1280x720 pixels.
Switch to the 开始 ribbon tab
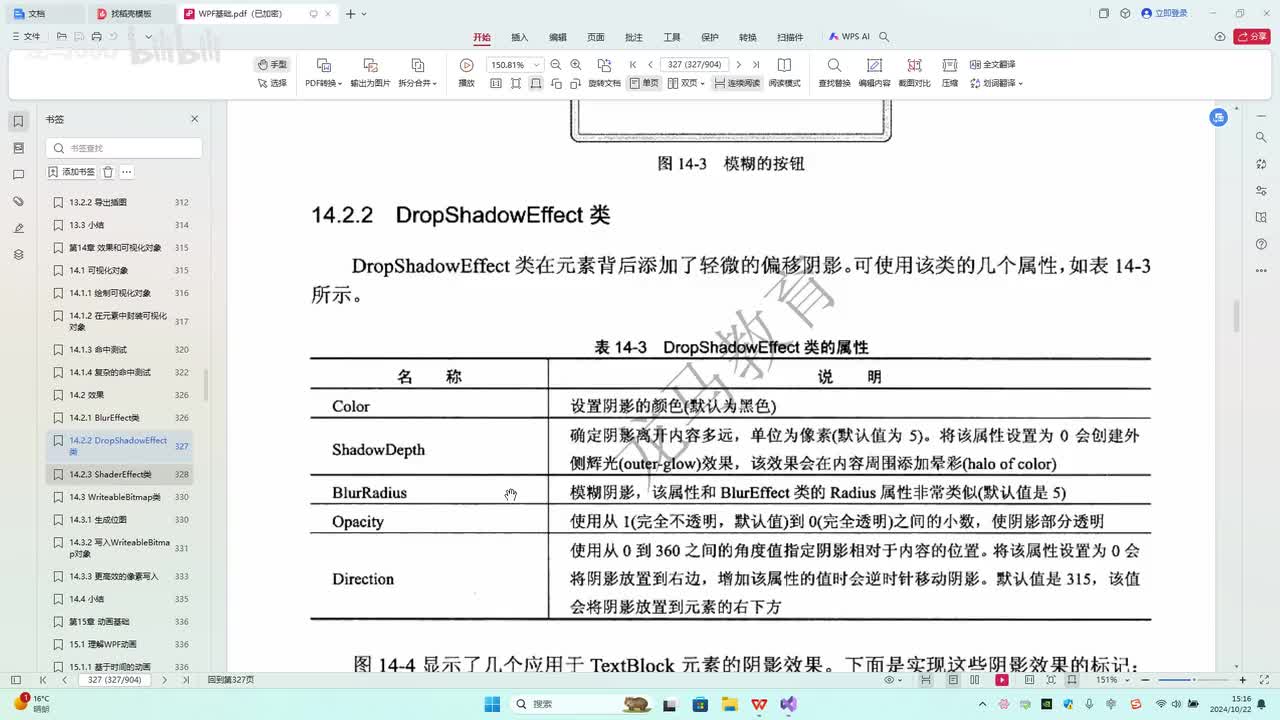click(x=482, y=37)
